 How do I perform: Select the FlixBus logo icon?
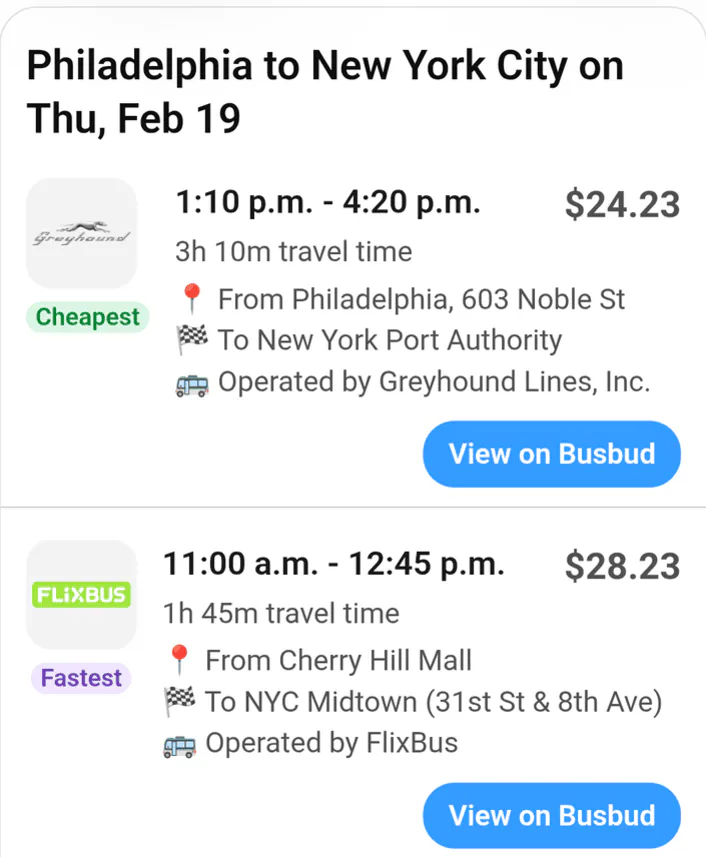(81, 593)
